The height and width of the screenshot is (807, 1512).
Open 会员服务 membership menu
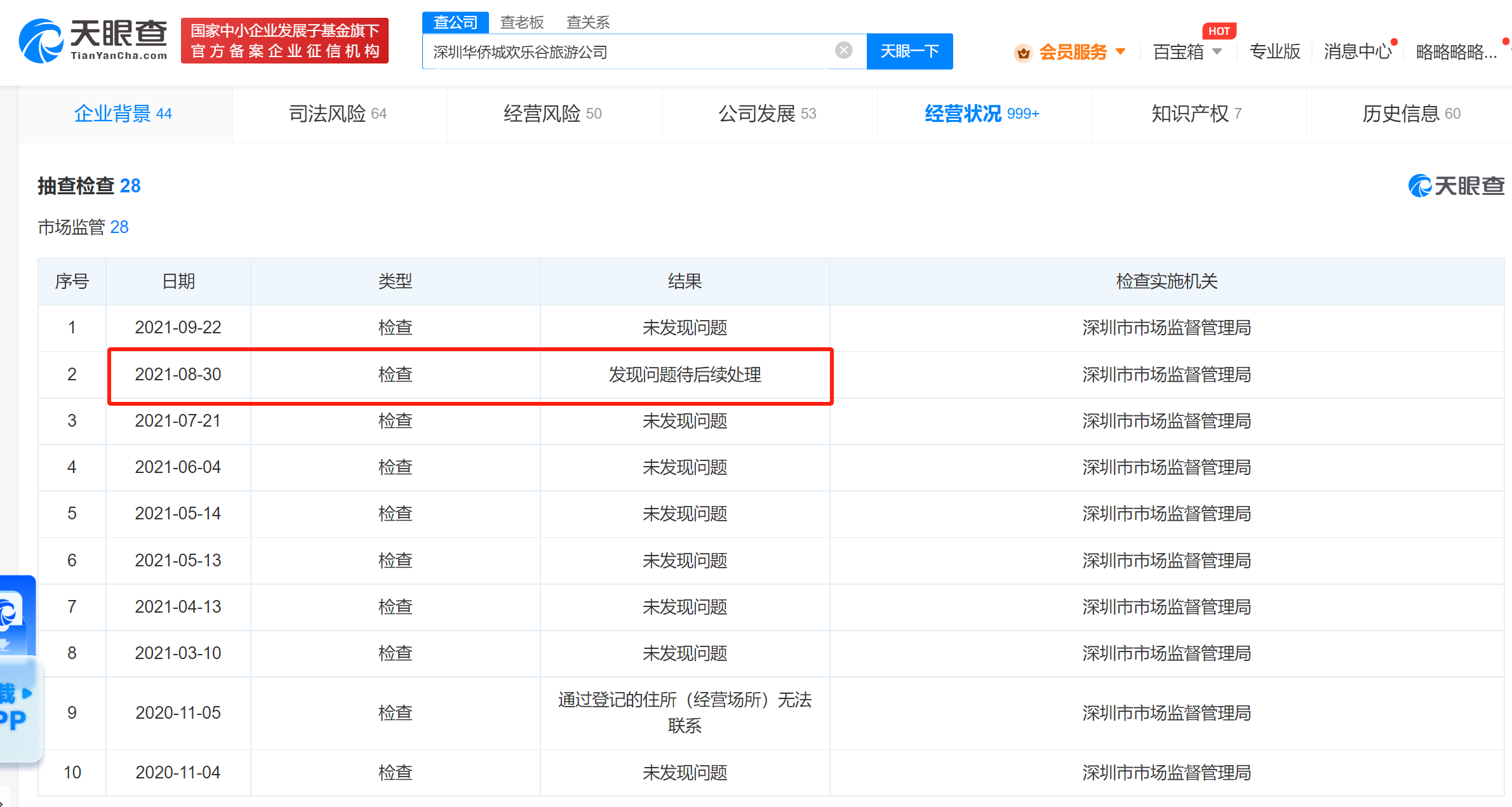click(x=1073, y=52)
